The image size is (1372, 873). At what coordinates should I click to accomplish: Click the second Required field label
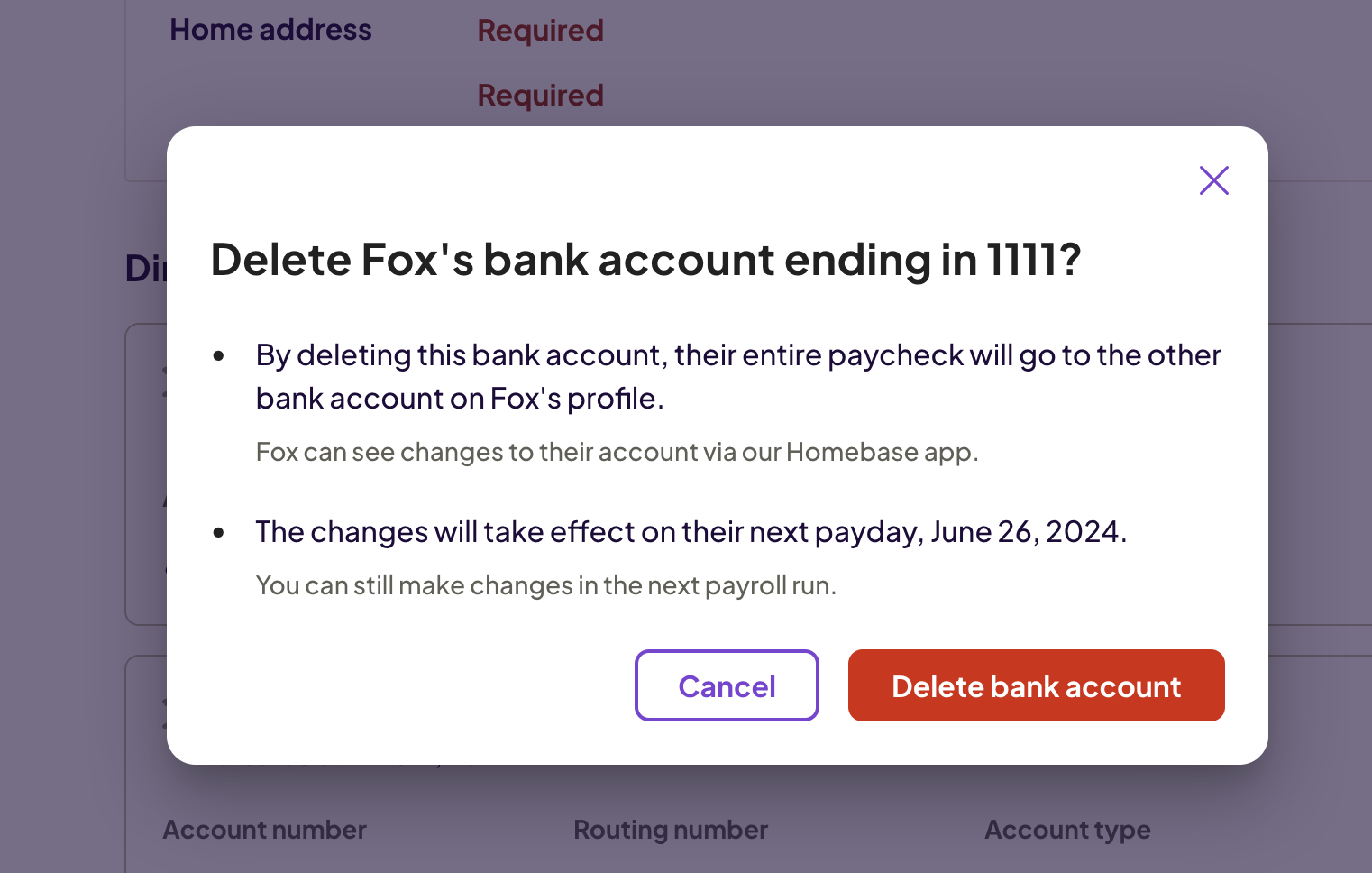pos(540,95)
